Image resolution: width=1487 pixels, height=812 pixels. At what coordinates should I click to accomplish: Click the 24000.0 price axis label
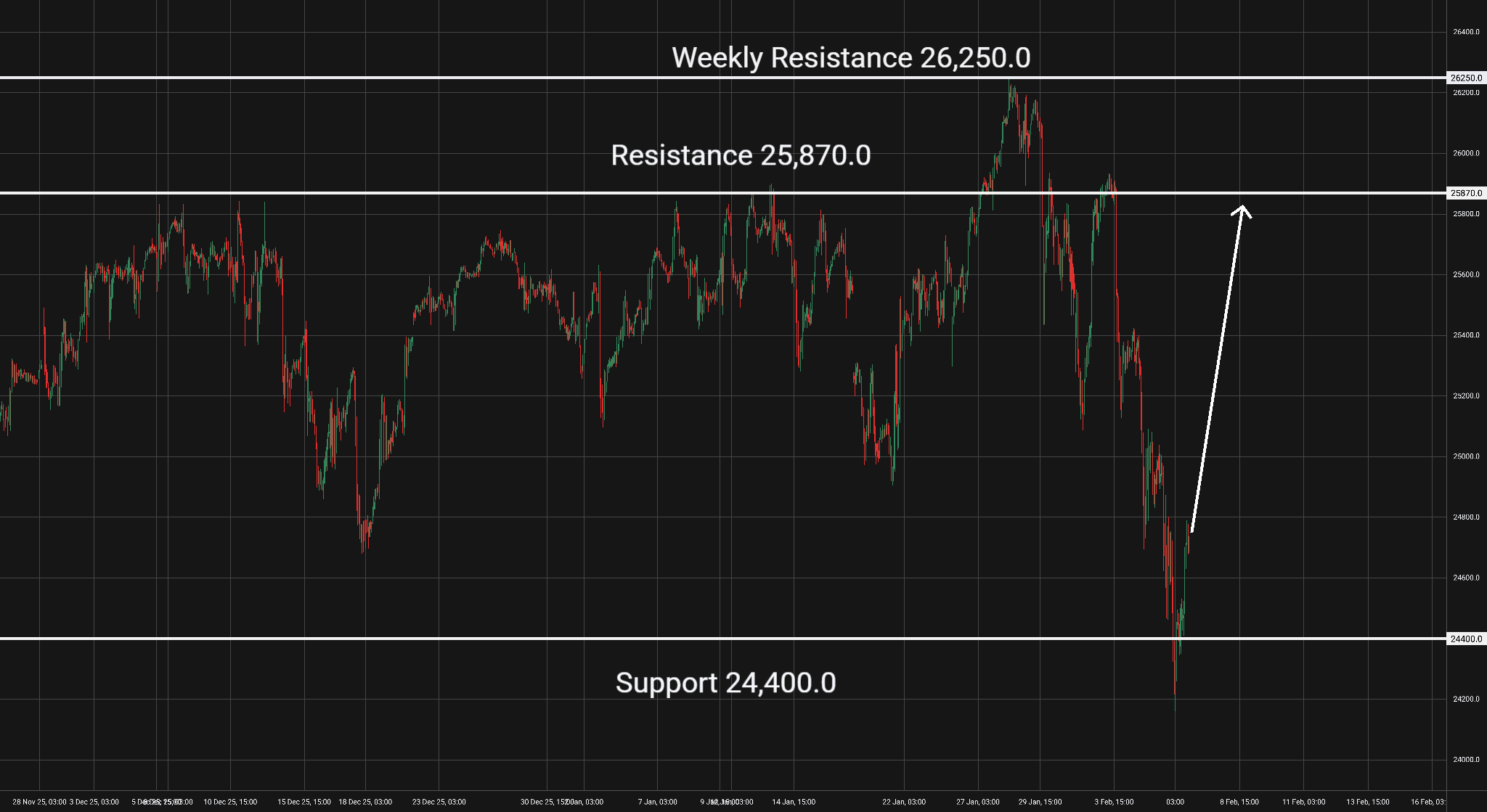click(1465, 760)
